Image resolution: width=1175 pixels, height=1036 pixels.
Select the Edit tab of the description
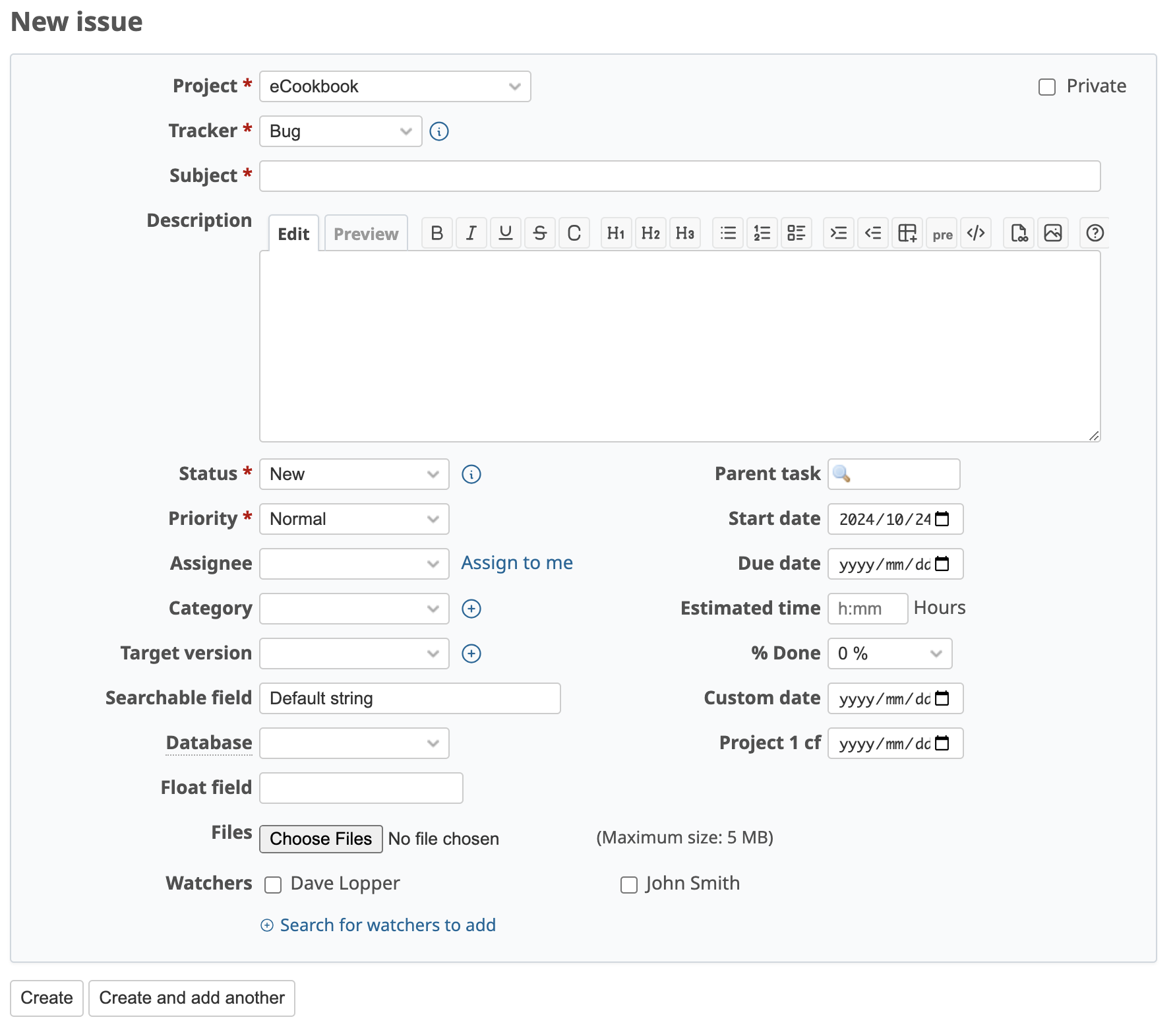tap(293, 233)
